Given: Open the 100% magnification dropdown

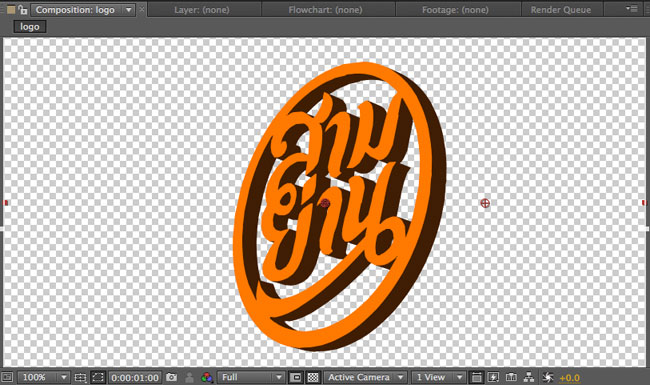Looking at the screenshot, I should tap(43, 377).
